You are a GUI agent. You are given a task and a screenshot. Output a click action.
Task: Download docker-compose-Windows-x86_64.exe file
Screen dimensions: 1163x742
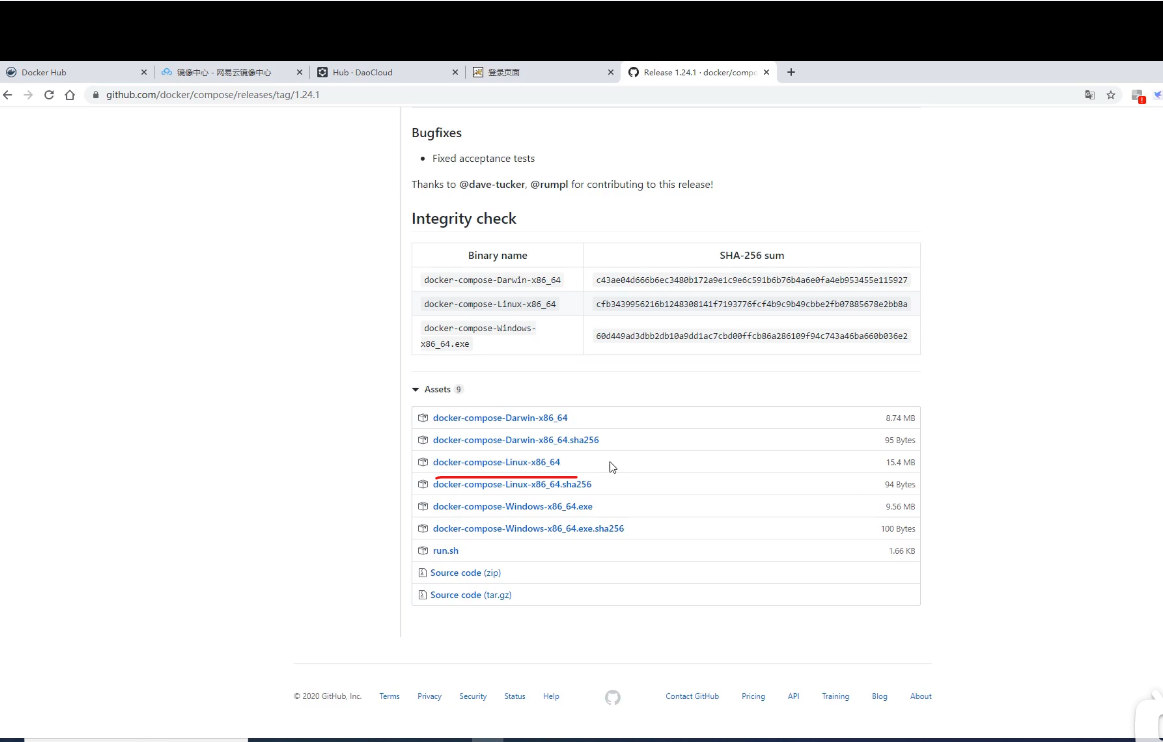[x=512, y=507]
